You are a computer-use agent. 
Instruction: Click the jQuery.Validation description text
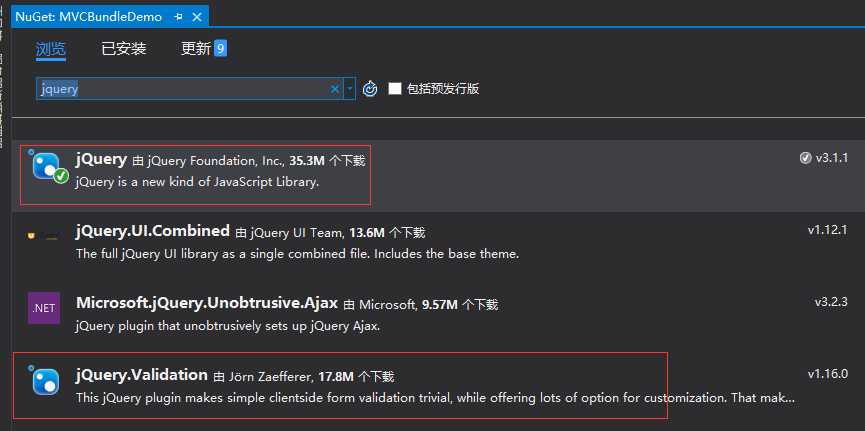coord(435,398)
